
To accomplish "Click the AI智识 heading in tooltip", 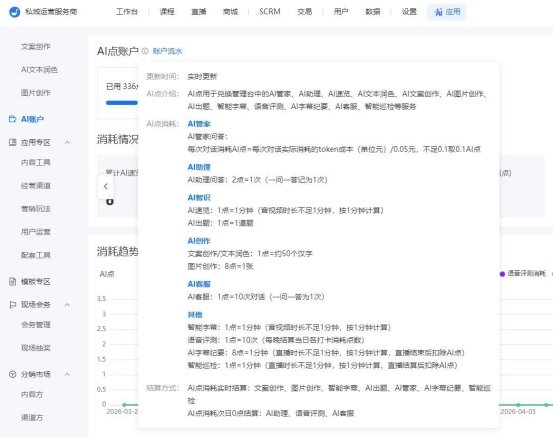I will point(199,198).
